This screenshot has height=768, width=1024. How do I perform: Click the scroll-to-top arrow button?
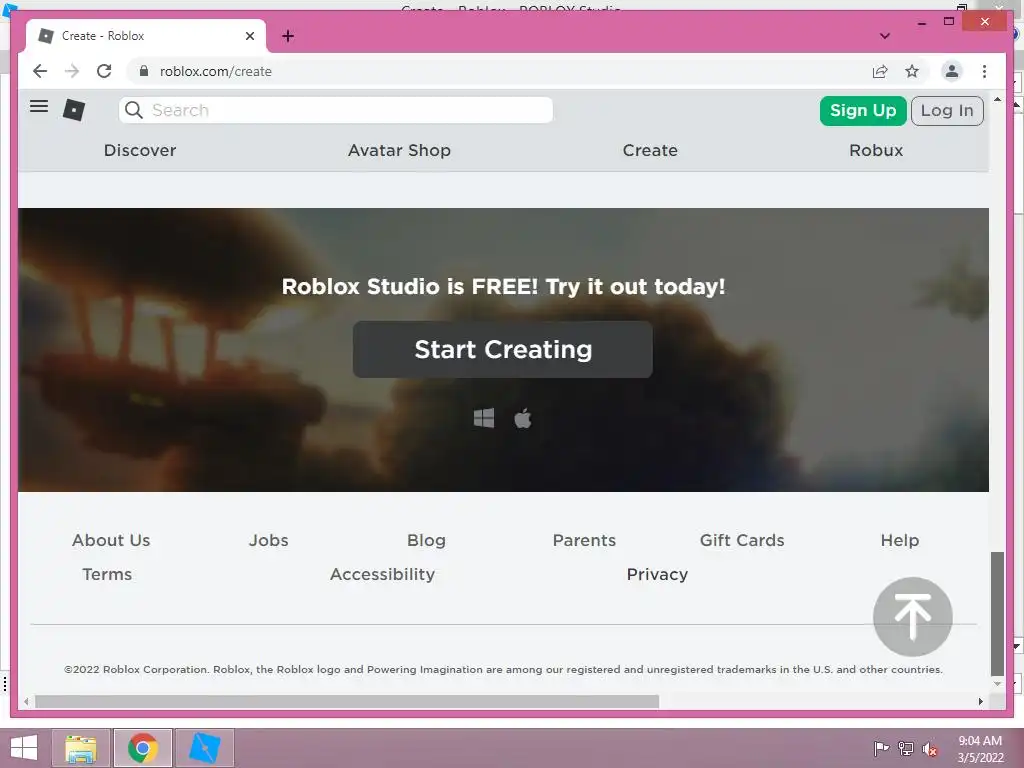[x=912, y=616]
